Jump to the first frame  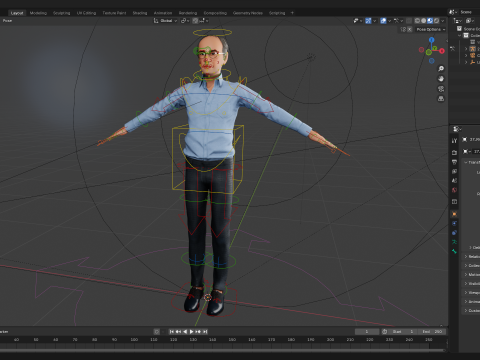[172, 332]
